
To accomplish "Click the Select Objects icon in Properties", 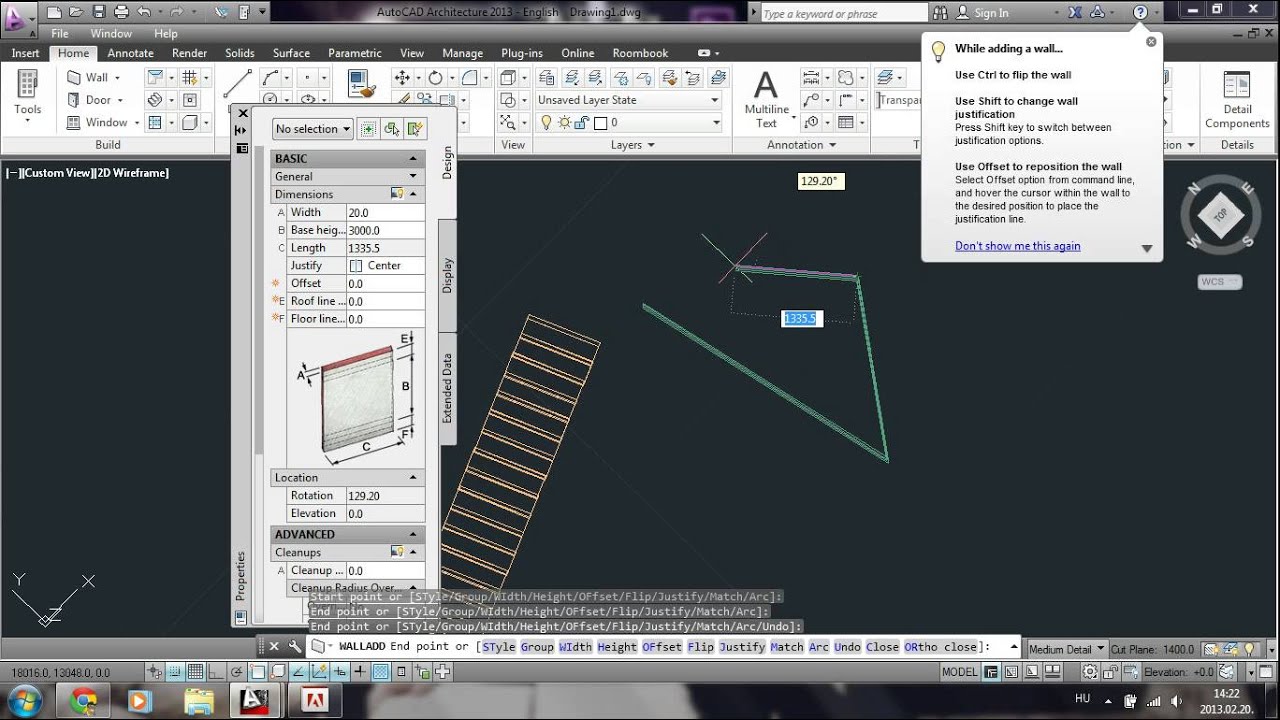I will (392, 128).
